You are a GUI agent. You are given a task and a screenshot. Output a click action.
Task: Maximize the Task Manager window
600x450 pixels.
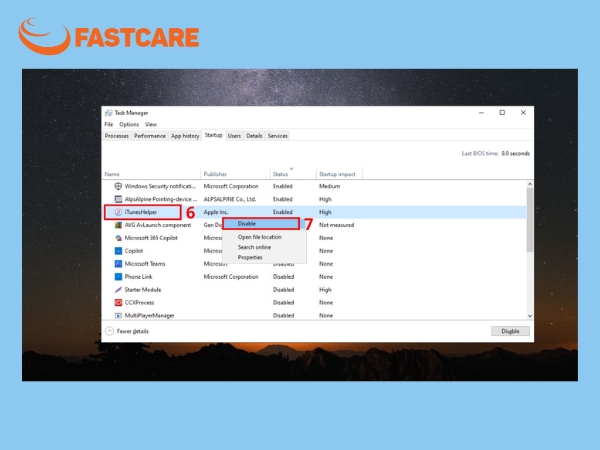pos(502,112)
